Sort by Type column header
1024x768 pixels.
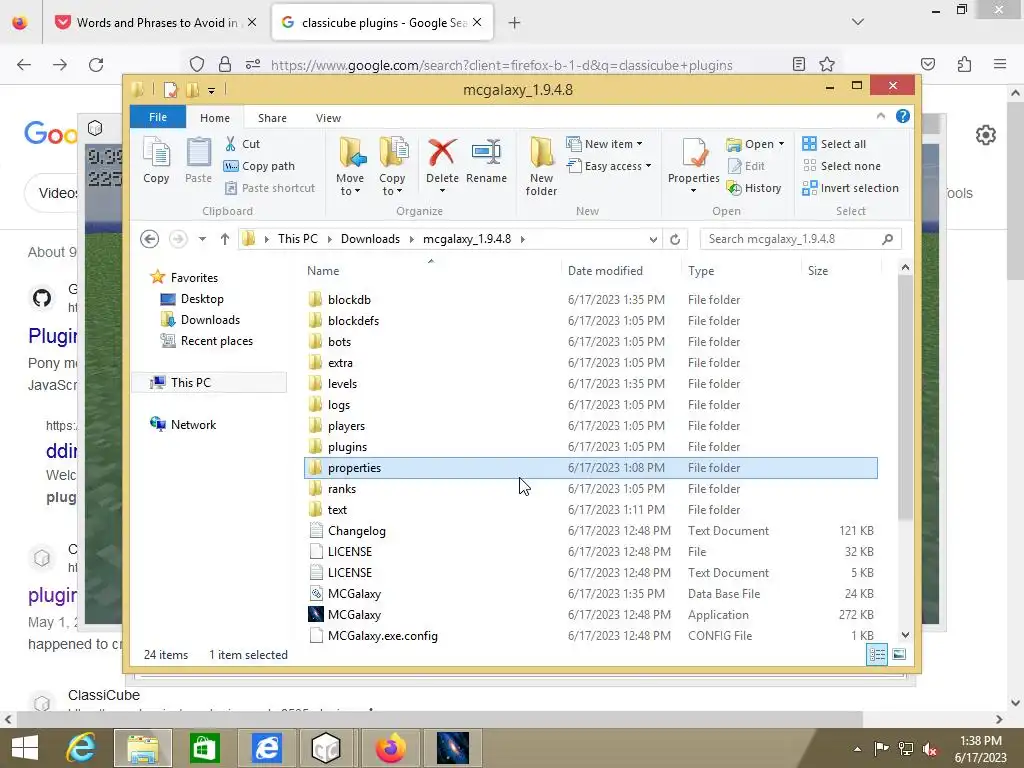point(741,270)
